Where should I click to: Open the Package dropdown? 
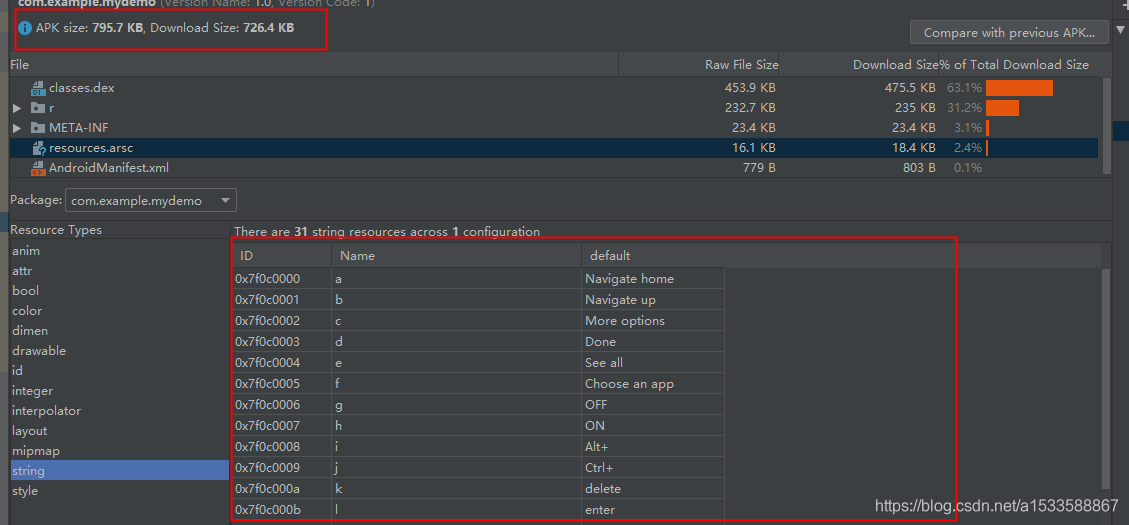(x=150, y=201)
